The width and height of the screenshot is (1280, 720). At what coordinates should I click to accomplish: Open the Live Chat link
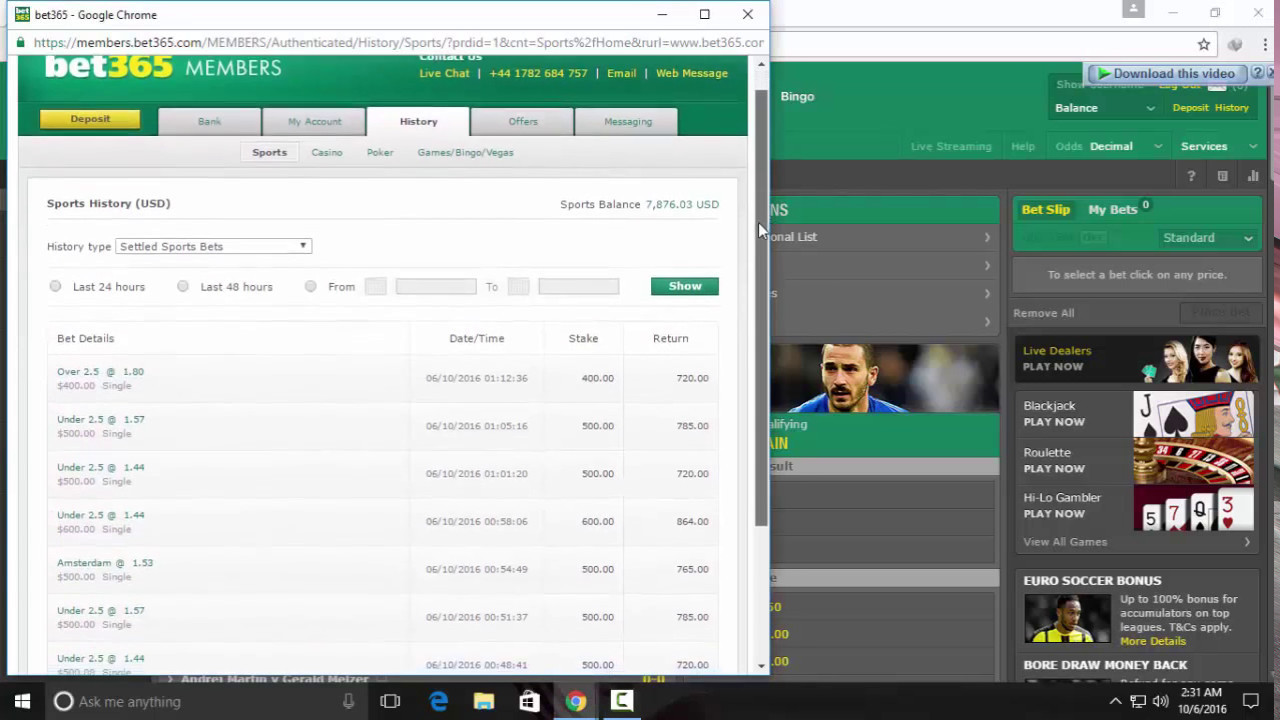tap(444, 73)
